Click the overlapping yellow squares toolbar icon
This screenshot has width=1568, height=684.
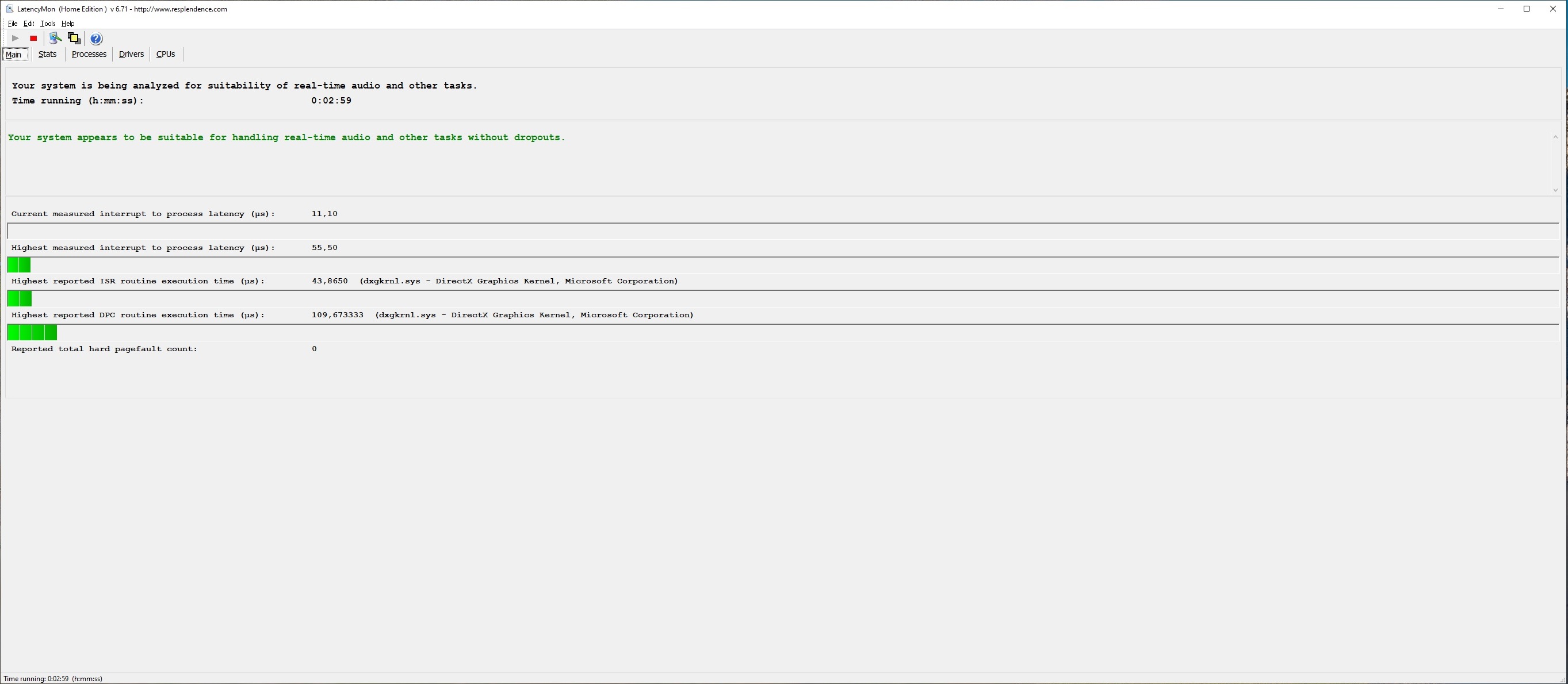pos(74,39)
